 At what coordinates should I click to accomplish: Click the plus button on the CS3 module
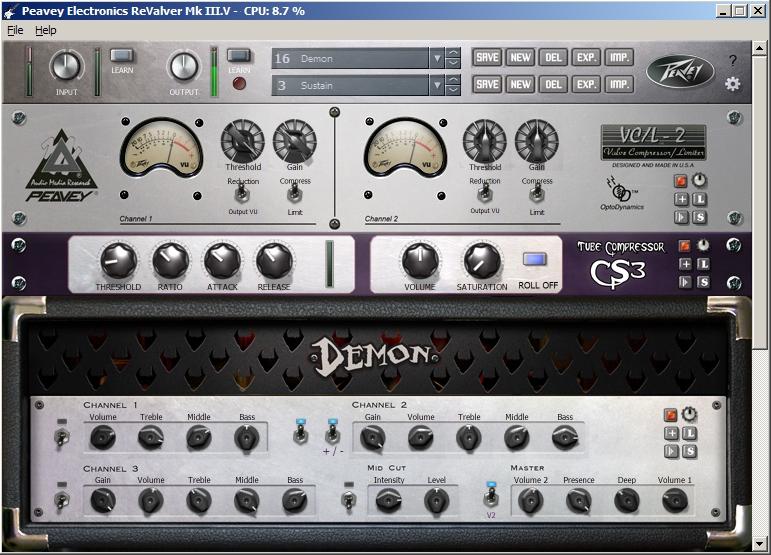click(685, 264)
